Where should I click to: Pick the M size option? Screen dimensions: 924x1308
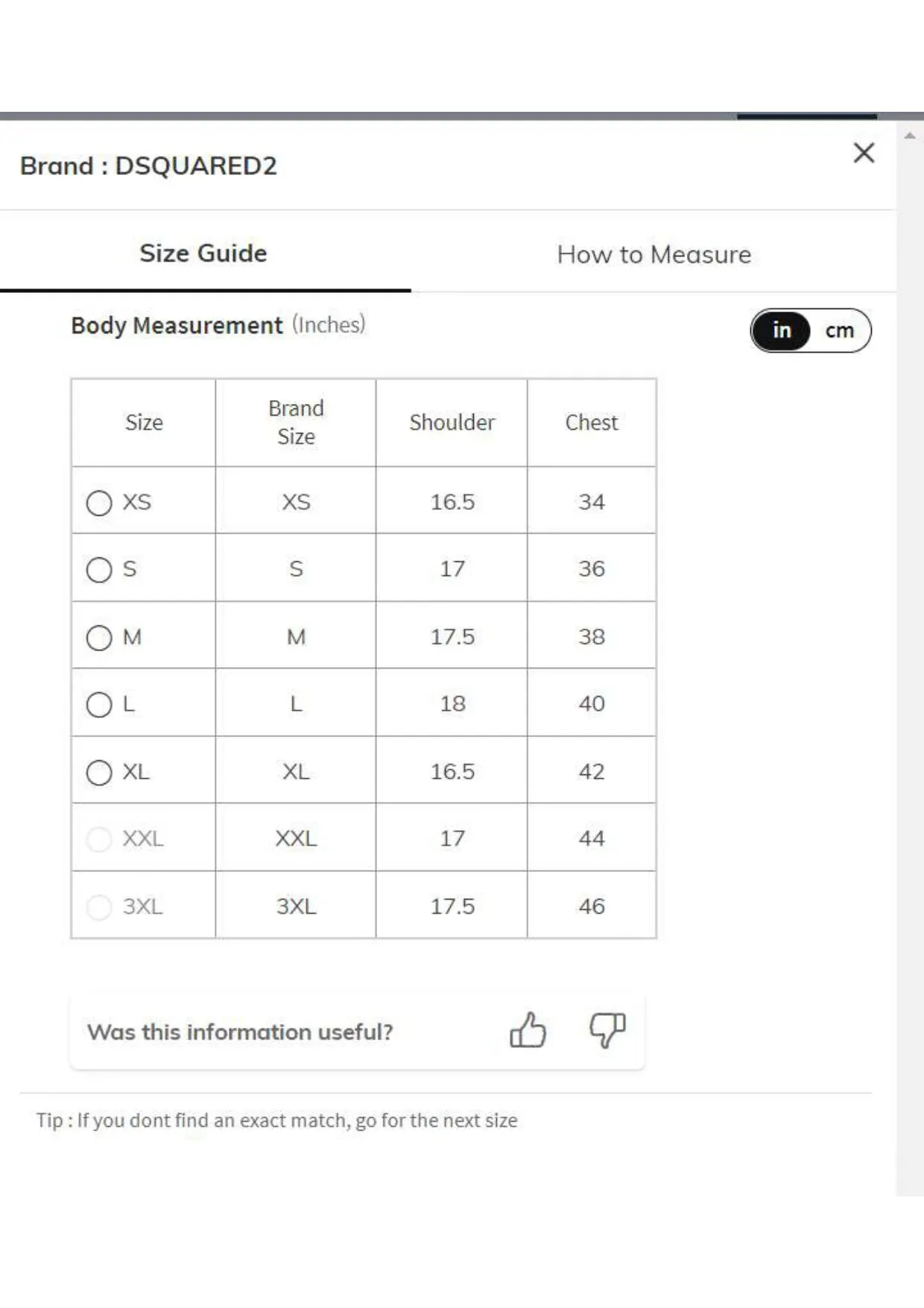[99, 637]
